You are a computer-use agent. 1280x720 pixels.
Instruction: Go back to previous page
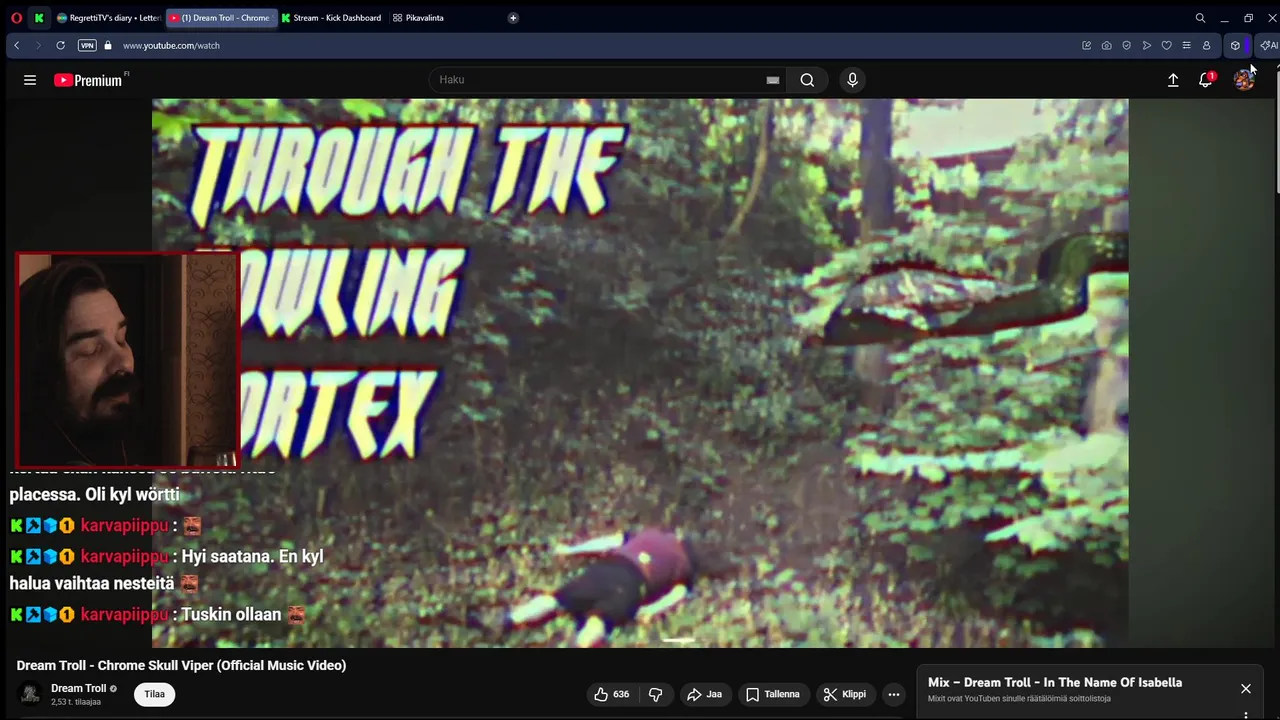tap(17, 45)
